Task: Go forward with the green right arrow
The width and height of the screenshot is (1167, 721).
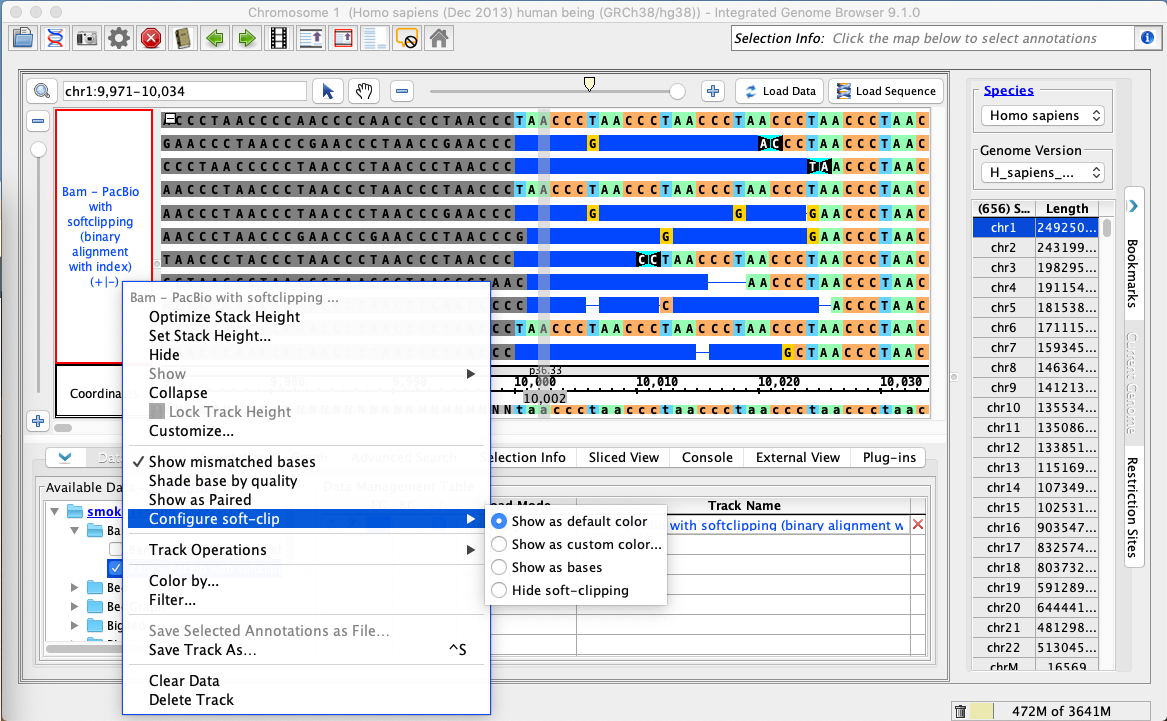Action: coord(247,38)
